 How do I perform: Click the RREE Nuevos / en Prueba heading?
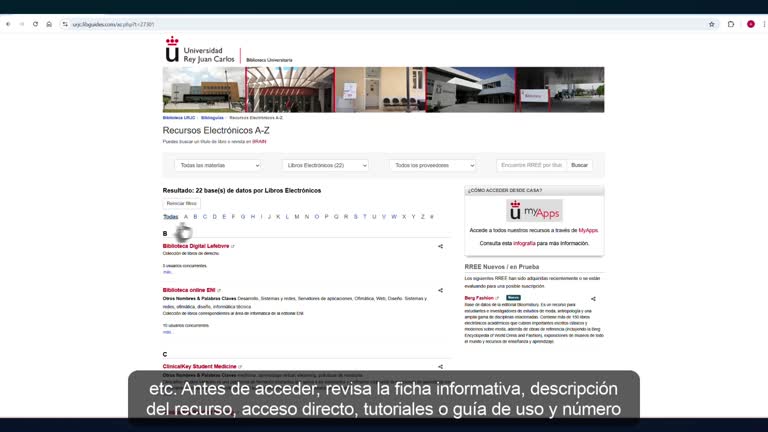tap(502, 267)
